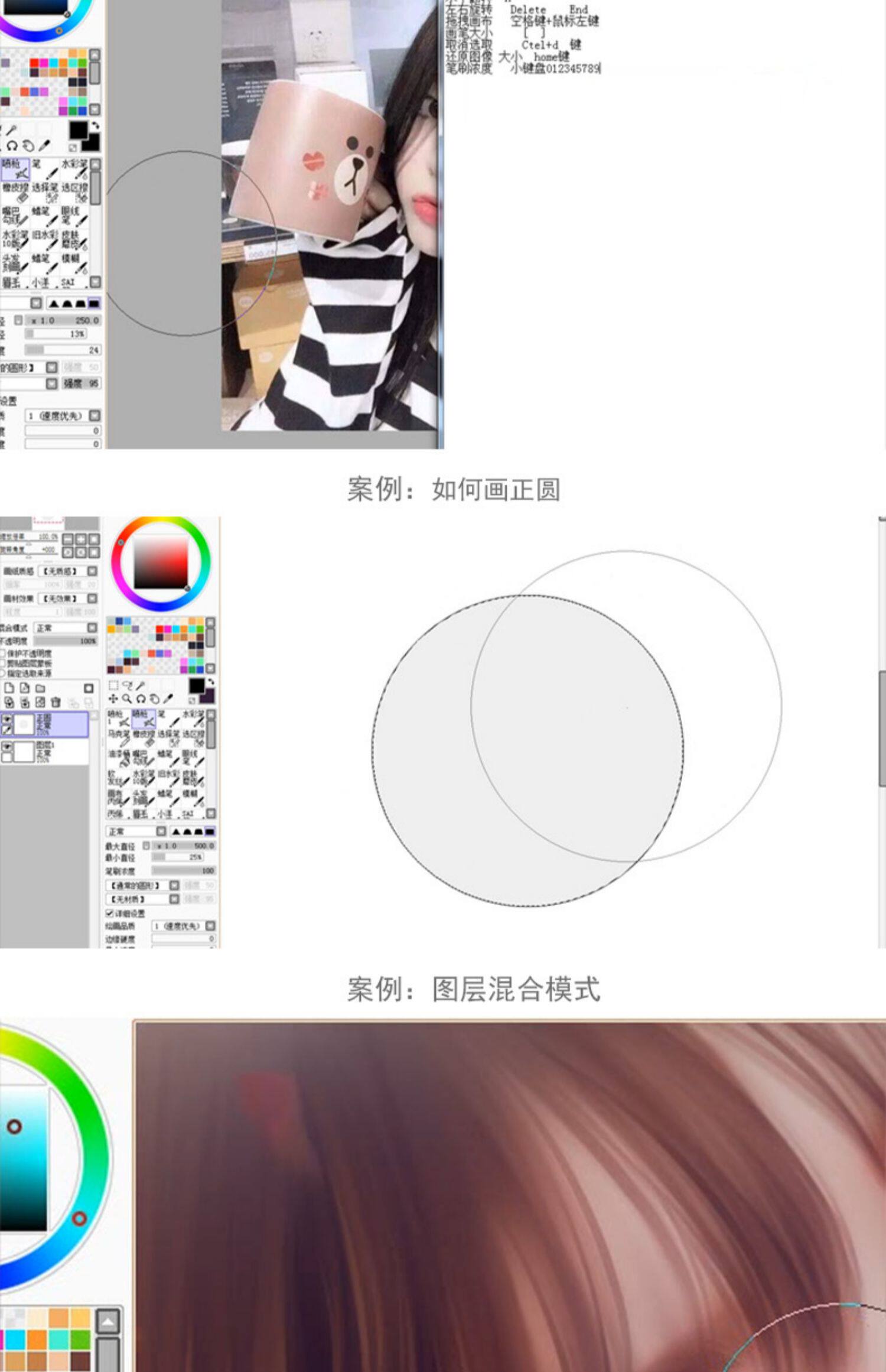Choose the 模糊 blur brush, two-circles window

[x=193, y=798]
